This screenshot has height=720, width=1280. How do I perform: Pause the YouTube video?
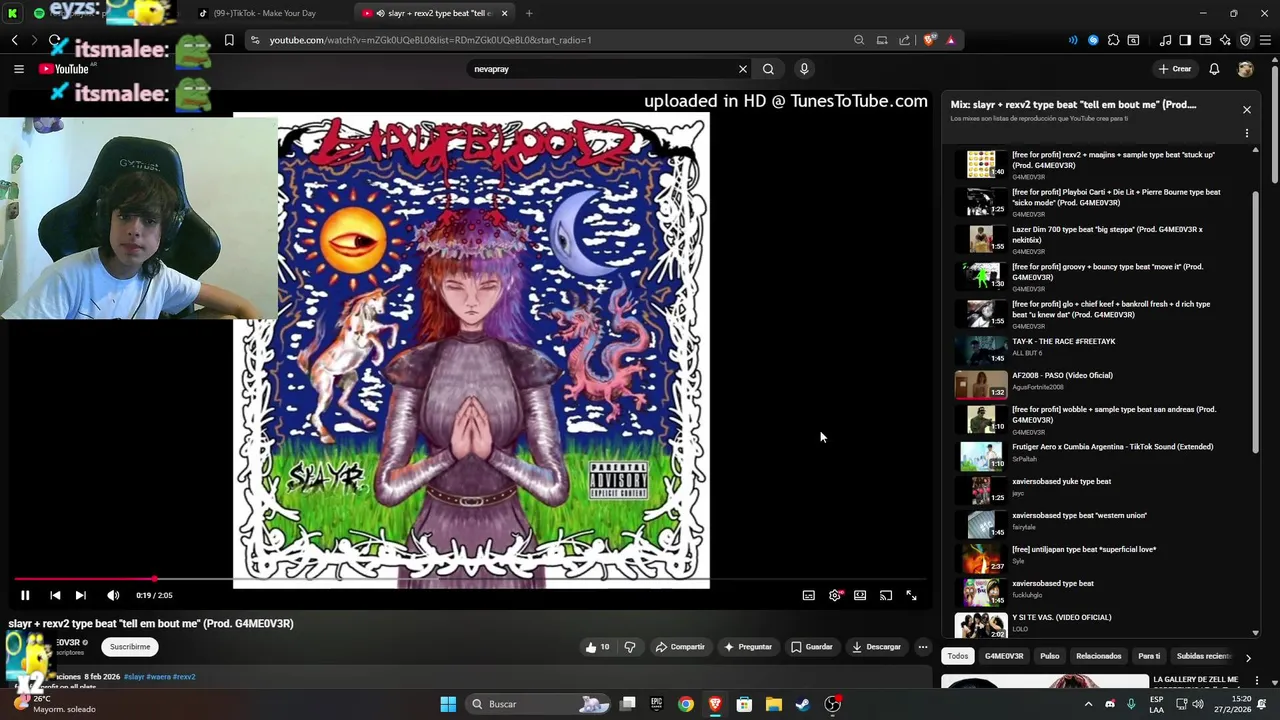(x=25, y=595)
